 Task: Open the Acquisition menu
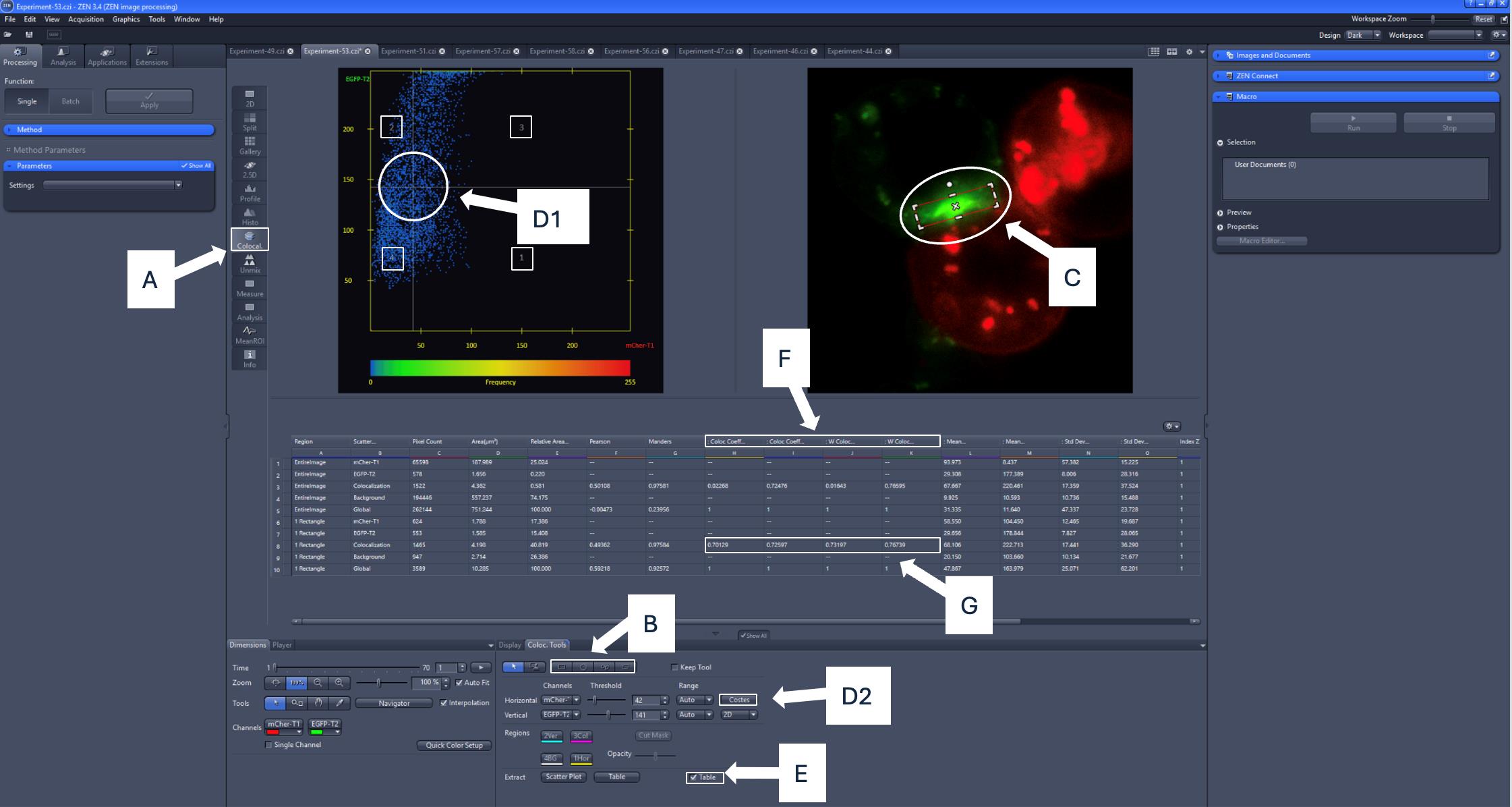click(x=86, y=19)
